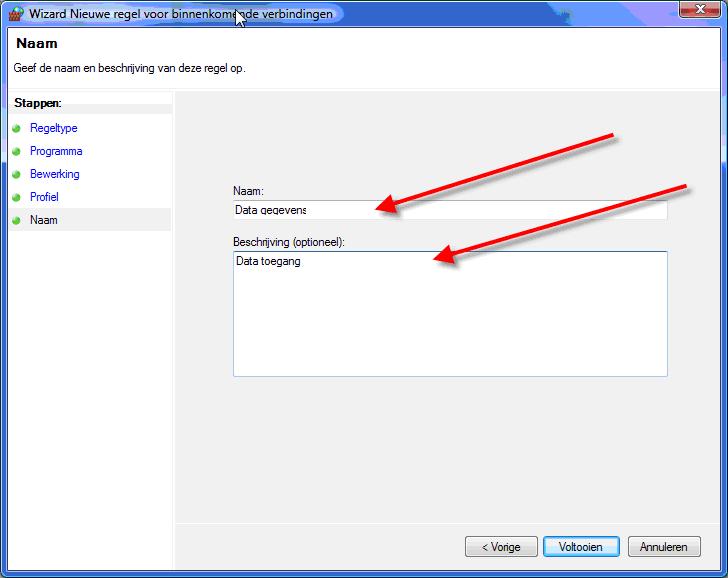The height and width of the screenshot is (578, 728).
Task: Open the Regeltype step
Action: click(53, 128)
